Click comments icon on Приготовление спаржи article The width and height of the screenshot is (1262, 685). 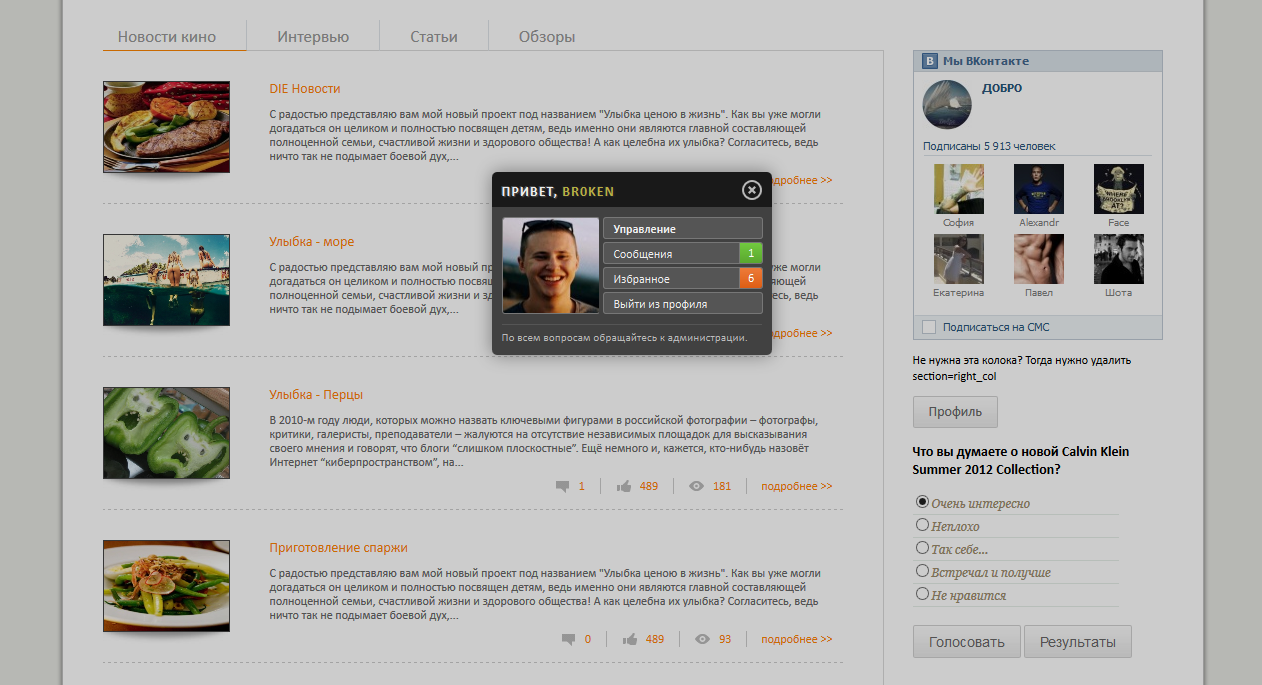click(568, 640)
